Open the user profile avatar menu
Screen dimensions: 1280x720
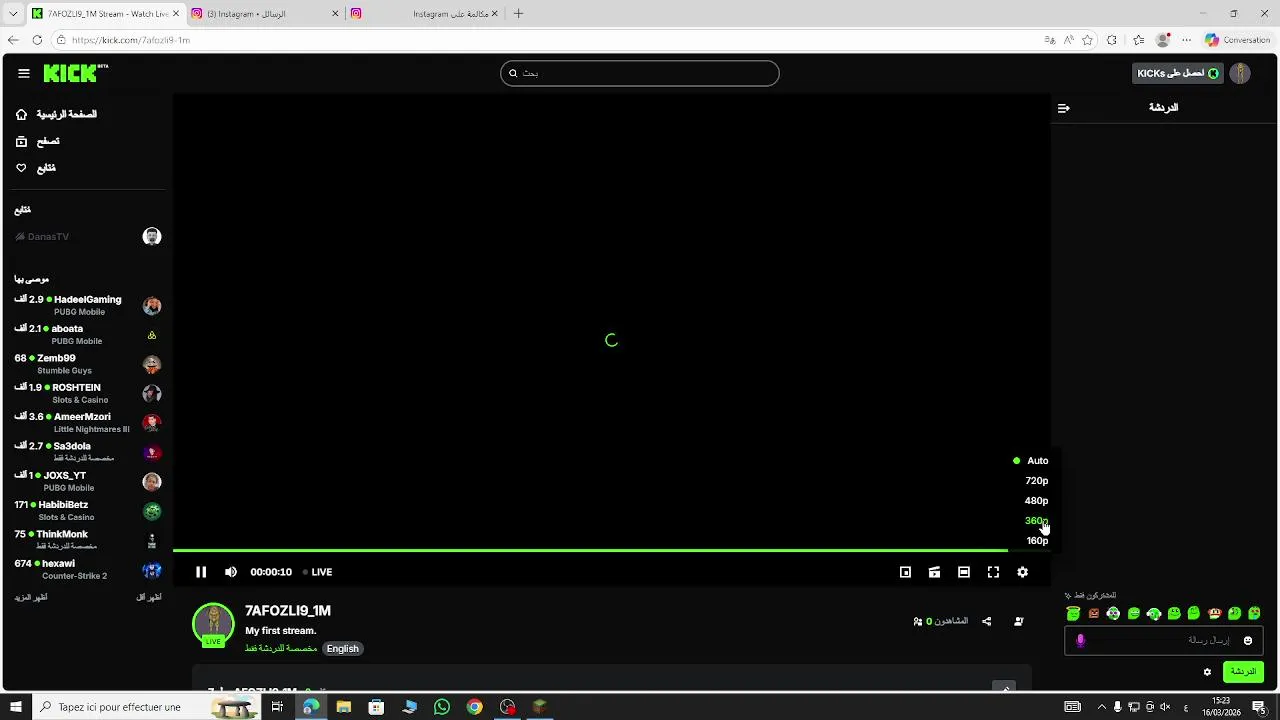click(1240, 73)
